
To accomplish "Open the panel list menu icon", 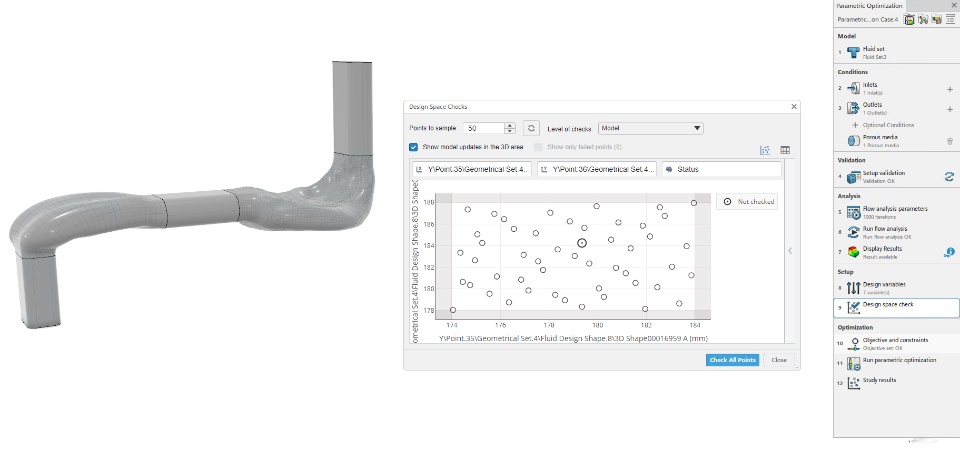I will 950,20.
